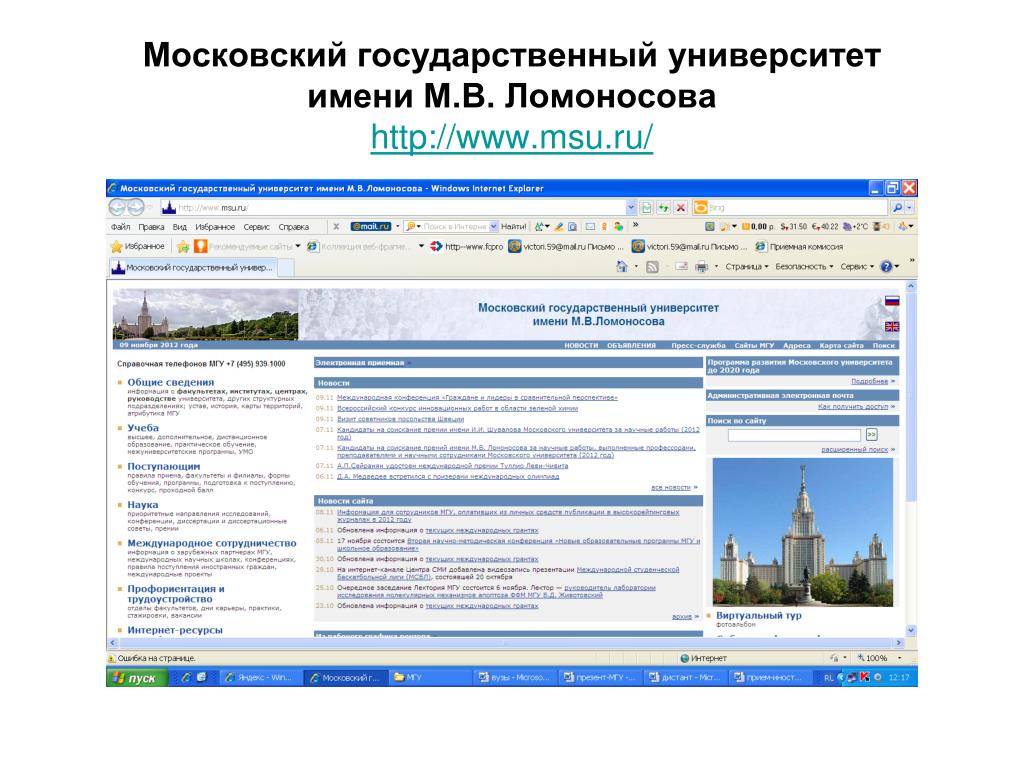Open the Наука section link
The width and height of the screenshot is (1024, 768).
(x=142, y=505)
